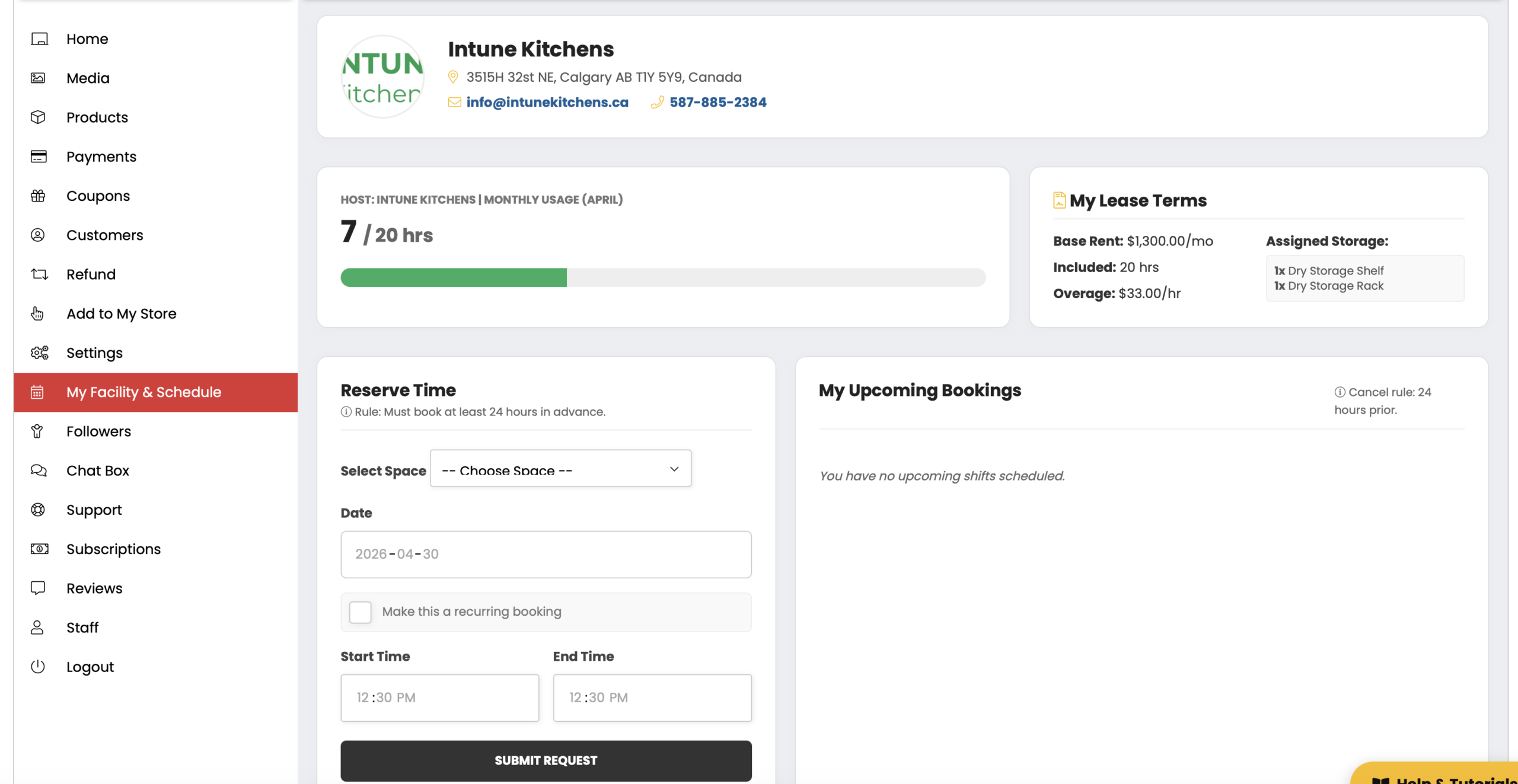Click the Cancel rule info icon
Image resolution: width=1518 pixels, height=784 pixels.
coord(1340,392)
